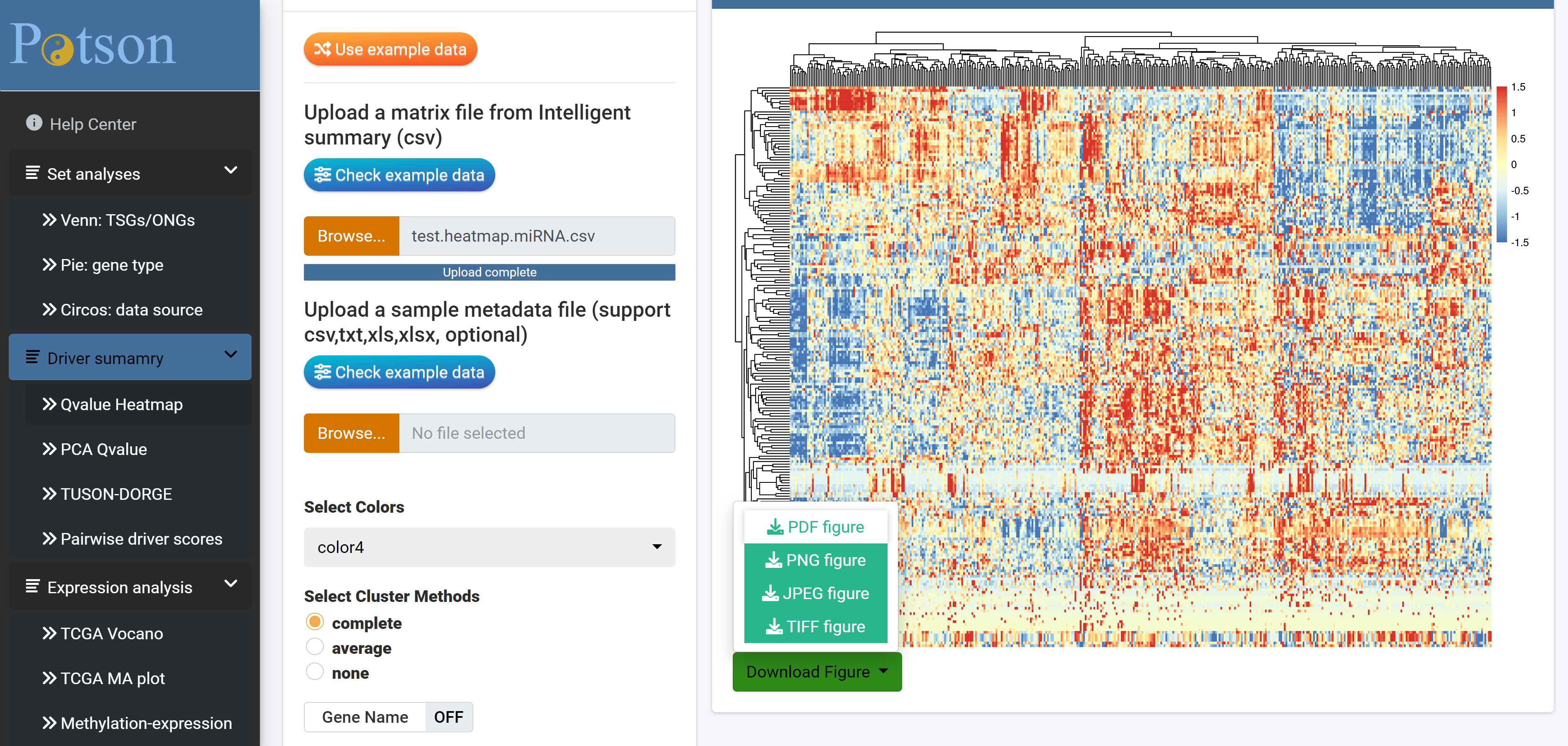Click the Driver sumamry list icon
This screenshot has width=1568, height=746.
coord(32,357)
